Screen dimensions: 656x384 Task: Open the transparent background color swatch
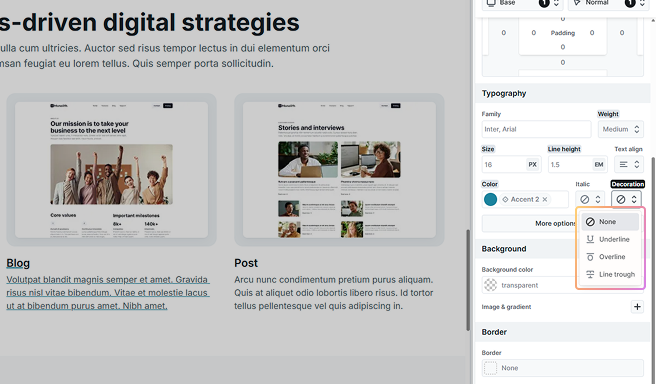pos(490,285)
